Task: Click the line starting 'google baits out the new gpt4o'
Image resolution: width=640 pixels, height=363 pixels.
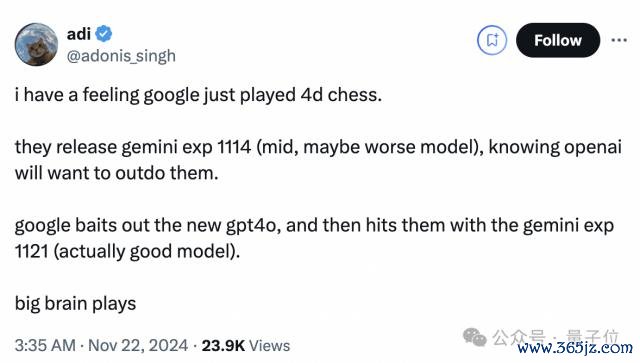Action: (x=314, y=225)
